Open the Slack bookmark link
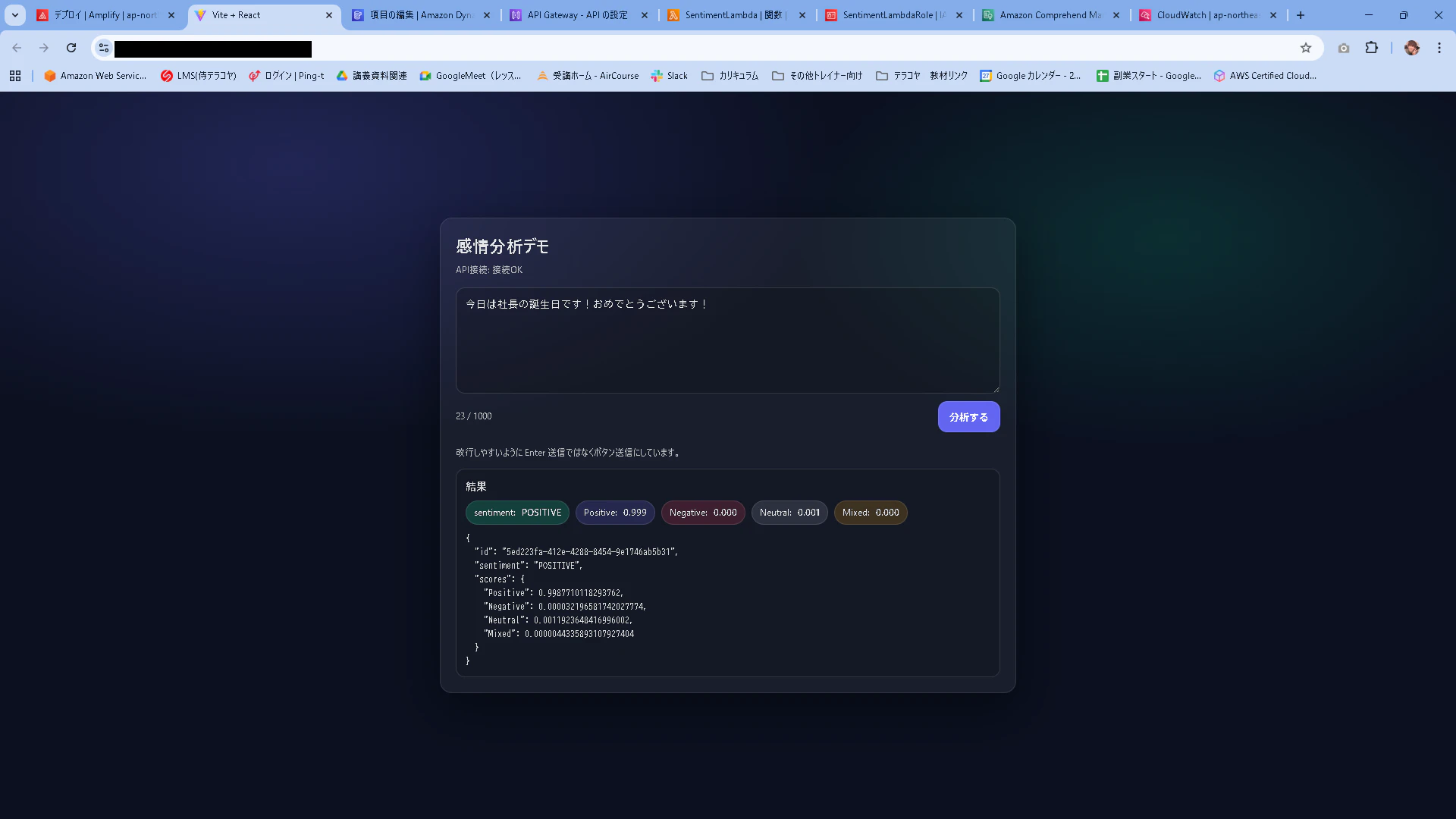Viewport: 1456px width, 819px height. [669, 76]
